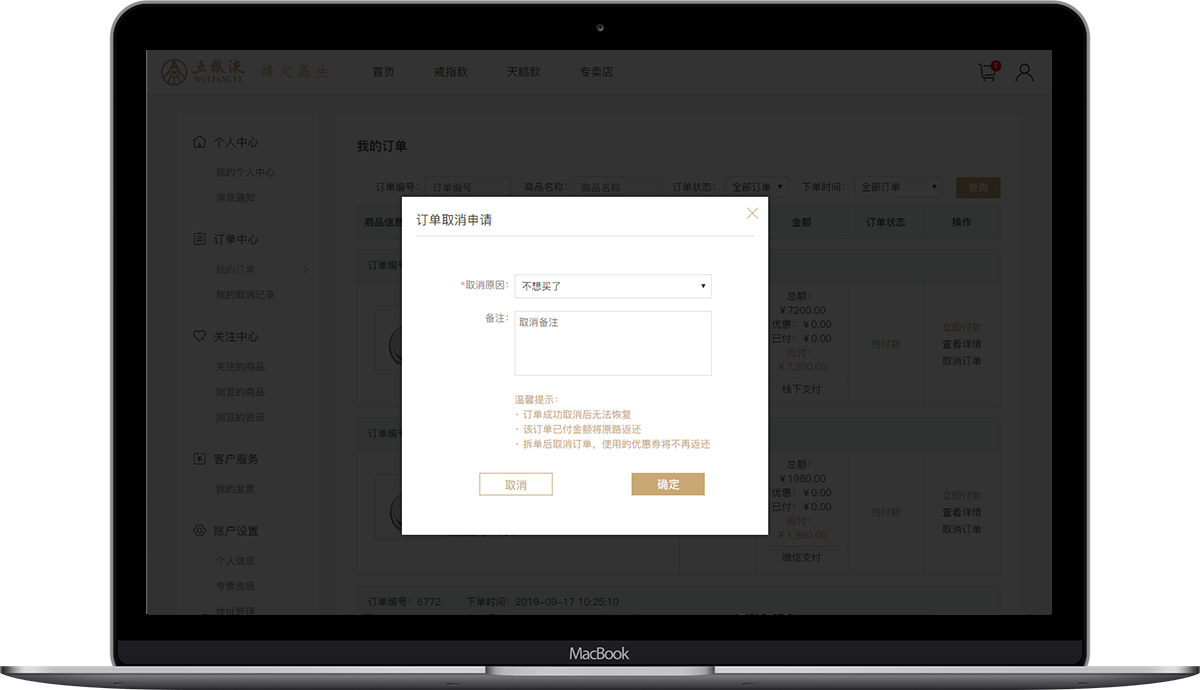
Task: Open 关注的商品 in sidebar
Action: [x=241, y=366]
